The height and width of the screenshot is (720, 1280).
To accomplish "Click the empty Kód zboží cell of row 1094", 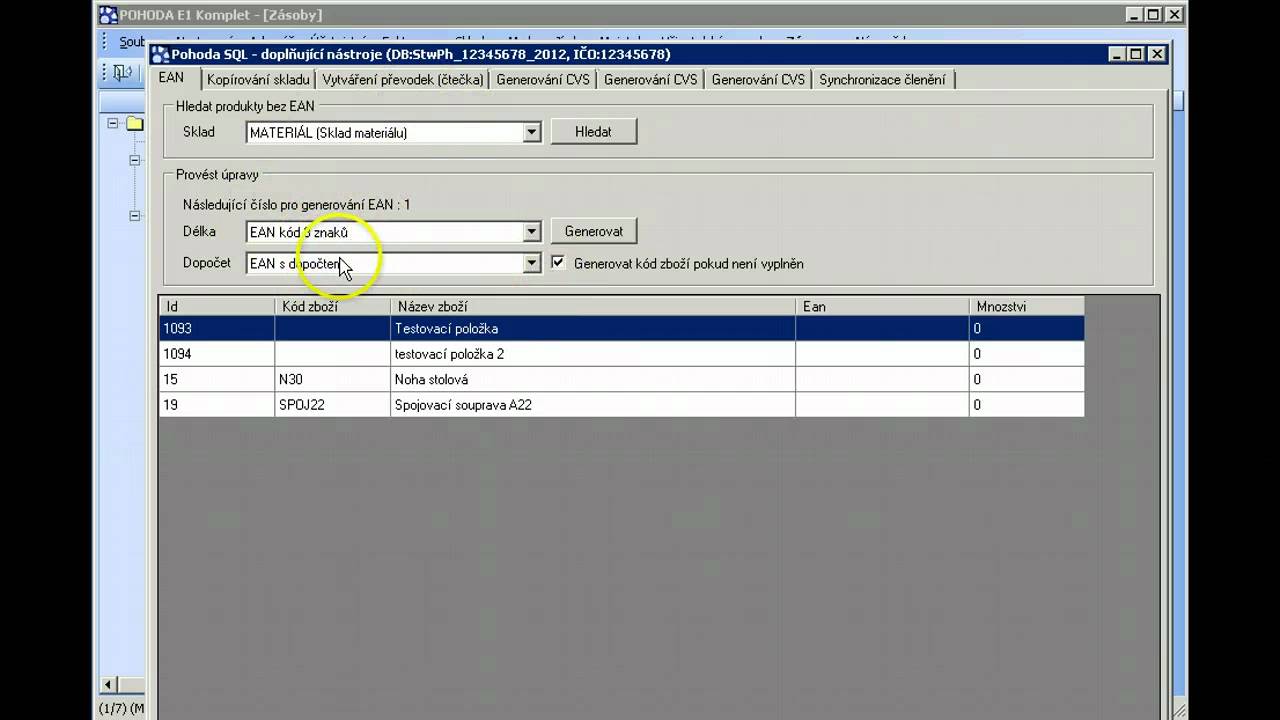I will pos(332,354).
